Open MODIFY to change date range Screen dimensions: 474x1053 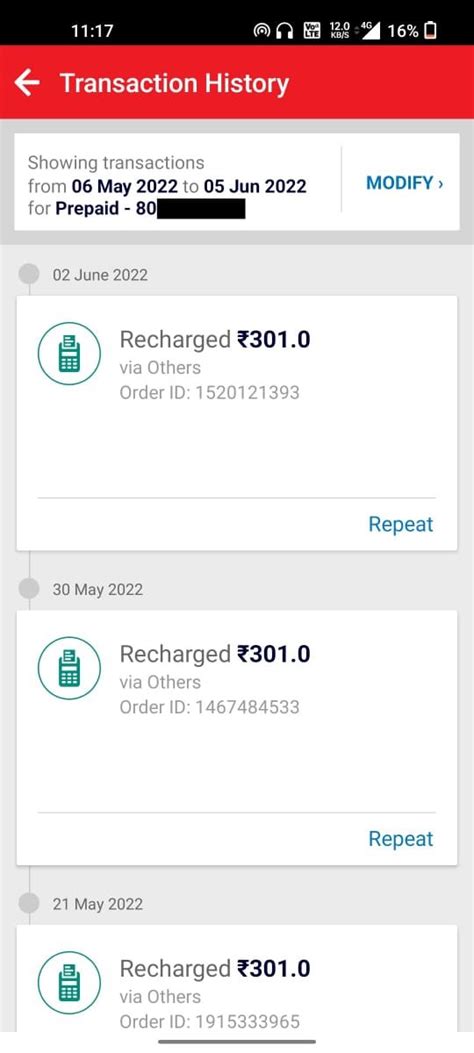point(404,183)
